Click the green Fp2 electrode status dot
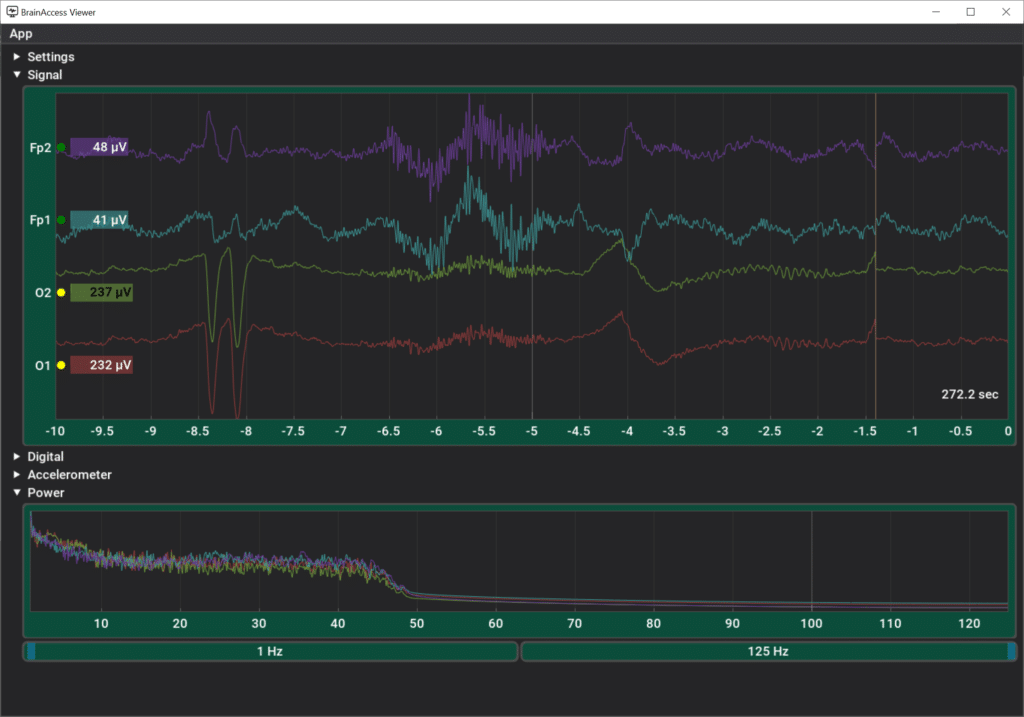 (61, 147)
